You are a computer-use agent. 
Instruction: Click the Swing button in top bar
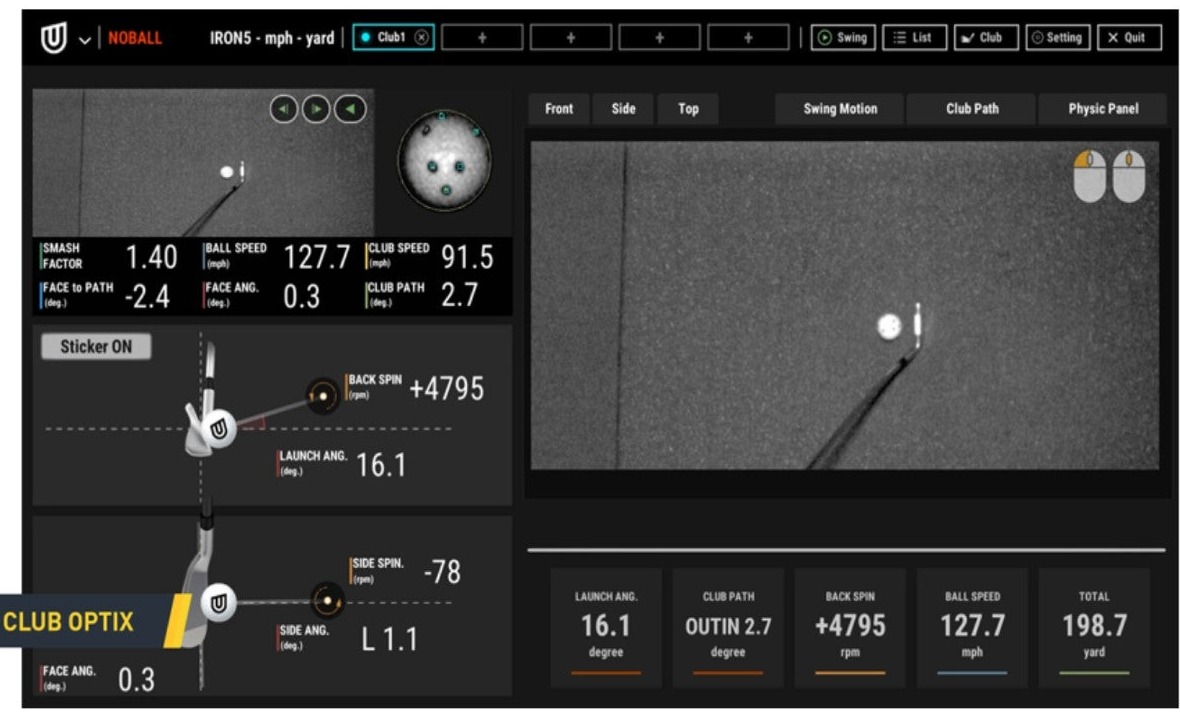pyautogui.click(x=842, y=38)
